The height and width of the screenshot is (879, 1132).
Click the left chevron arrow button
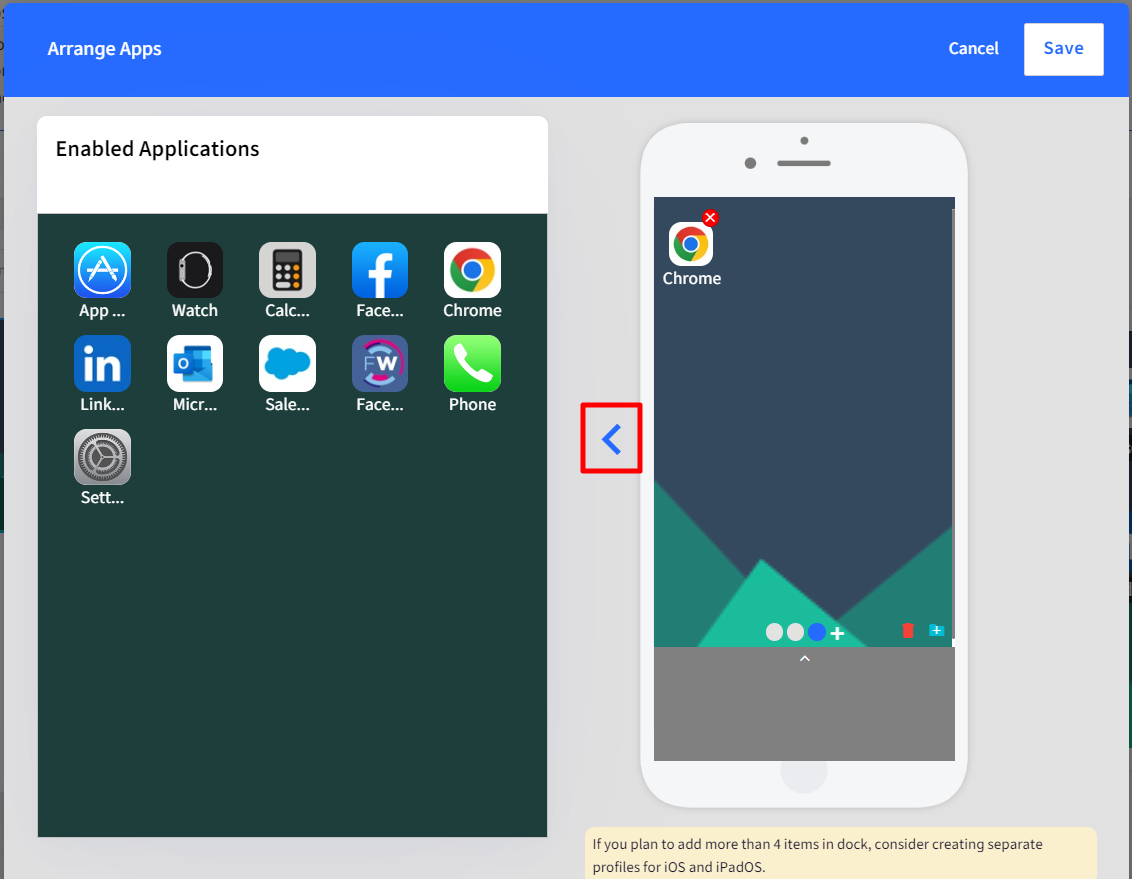611,438
